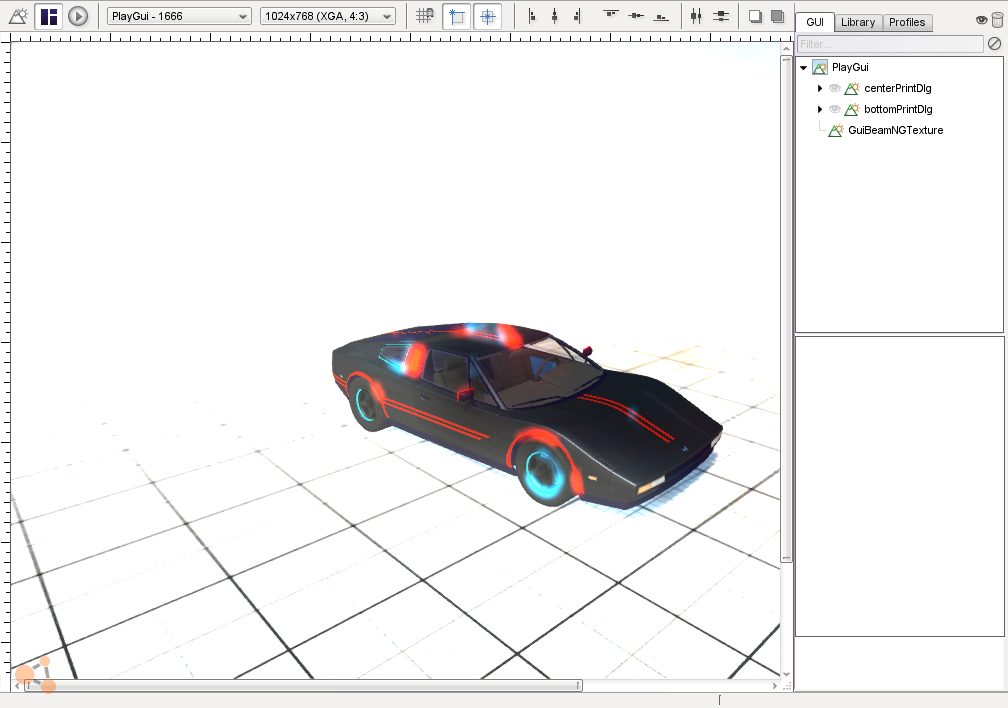Click the Filter text field

click(x=890, y=44)
